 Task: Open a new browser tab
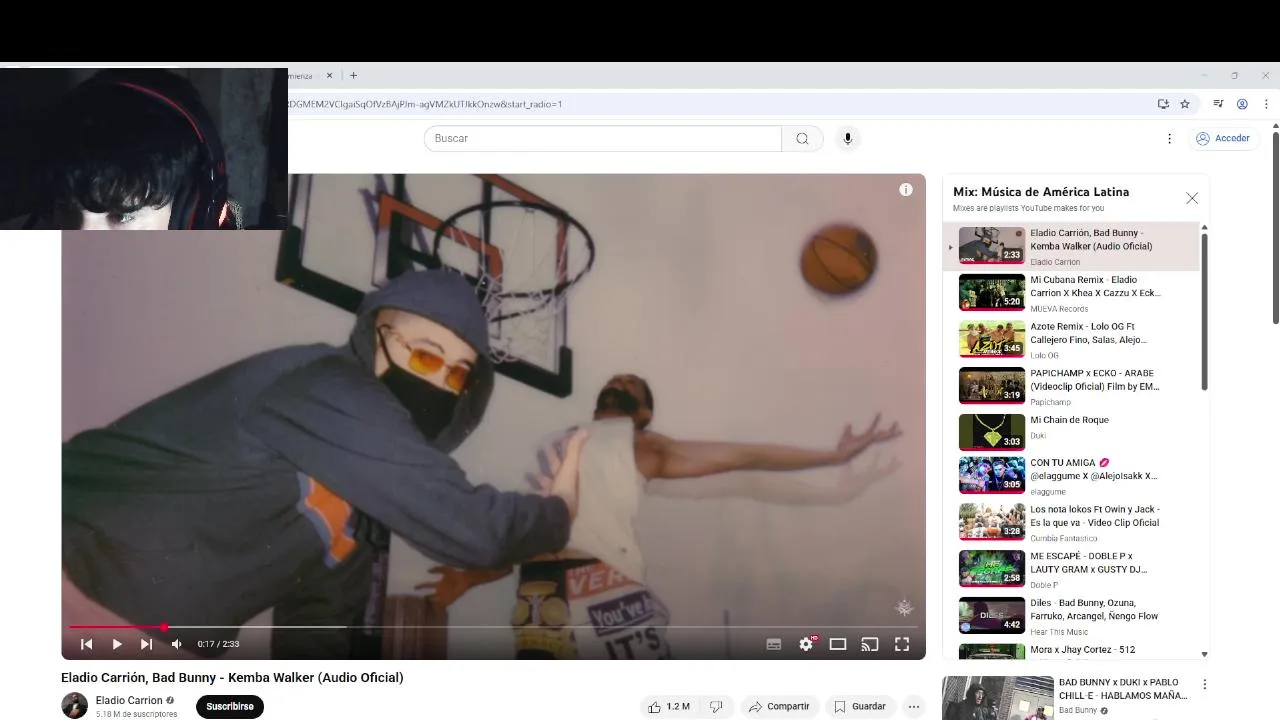pos(353,75)
